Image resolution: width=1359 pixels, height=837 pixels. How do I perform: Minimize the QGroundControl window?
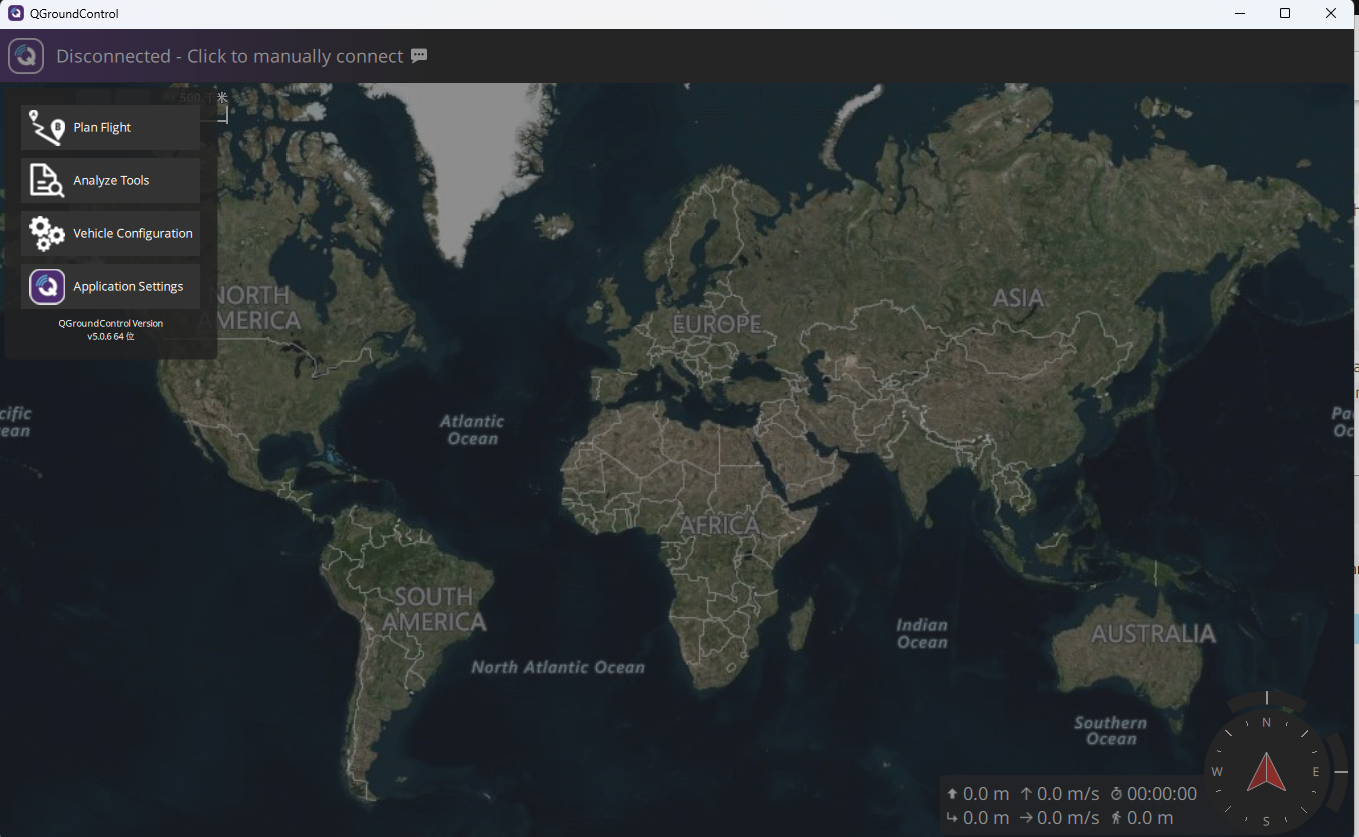pyautogui.click(x=1240, y=14)
